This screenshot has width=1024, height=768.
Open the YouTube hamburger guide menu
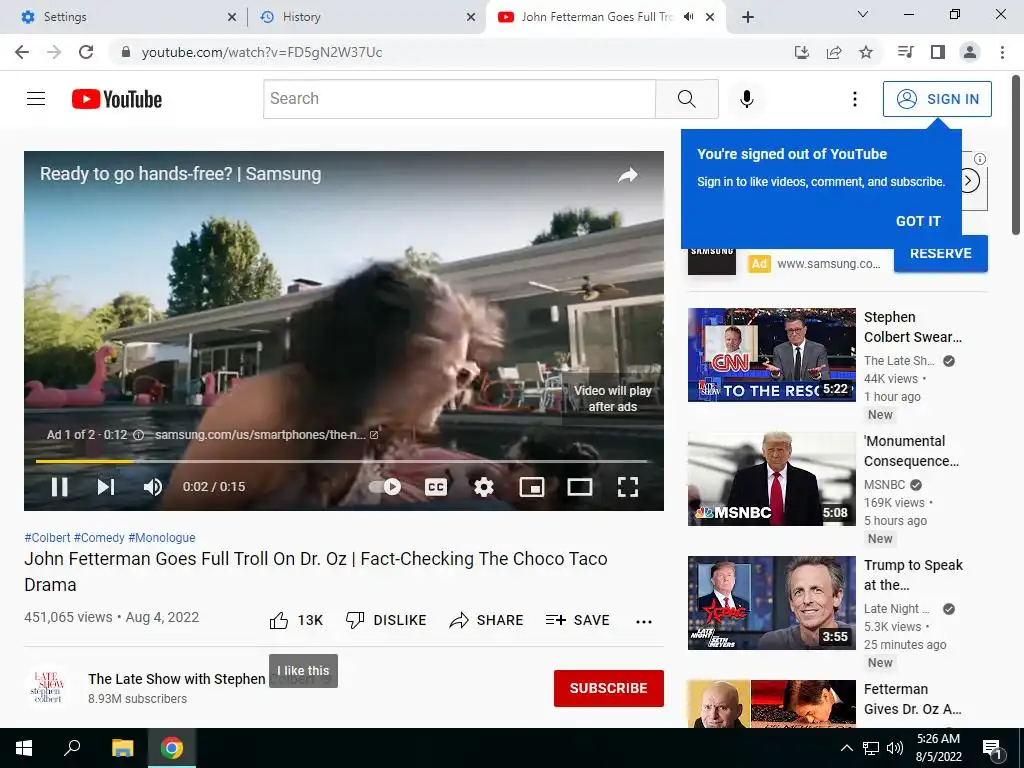point(36,99)
